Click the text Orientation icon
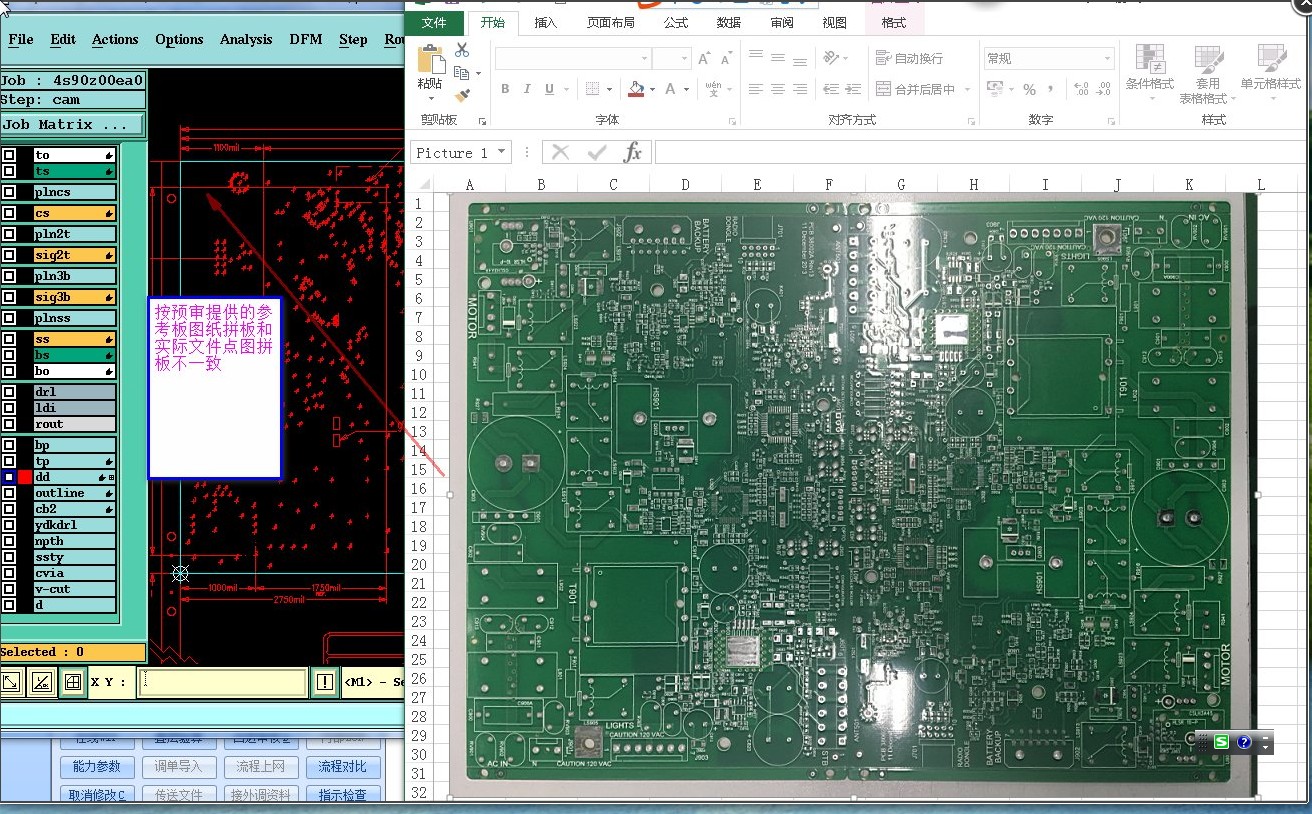Viewport: 1312px width, 814px height. (x=831, y=58)
